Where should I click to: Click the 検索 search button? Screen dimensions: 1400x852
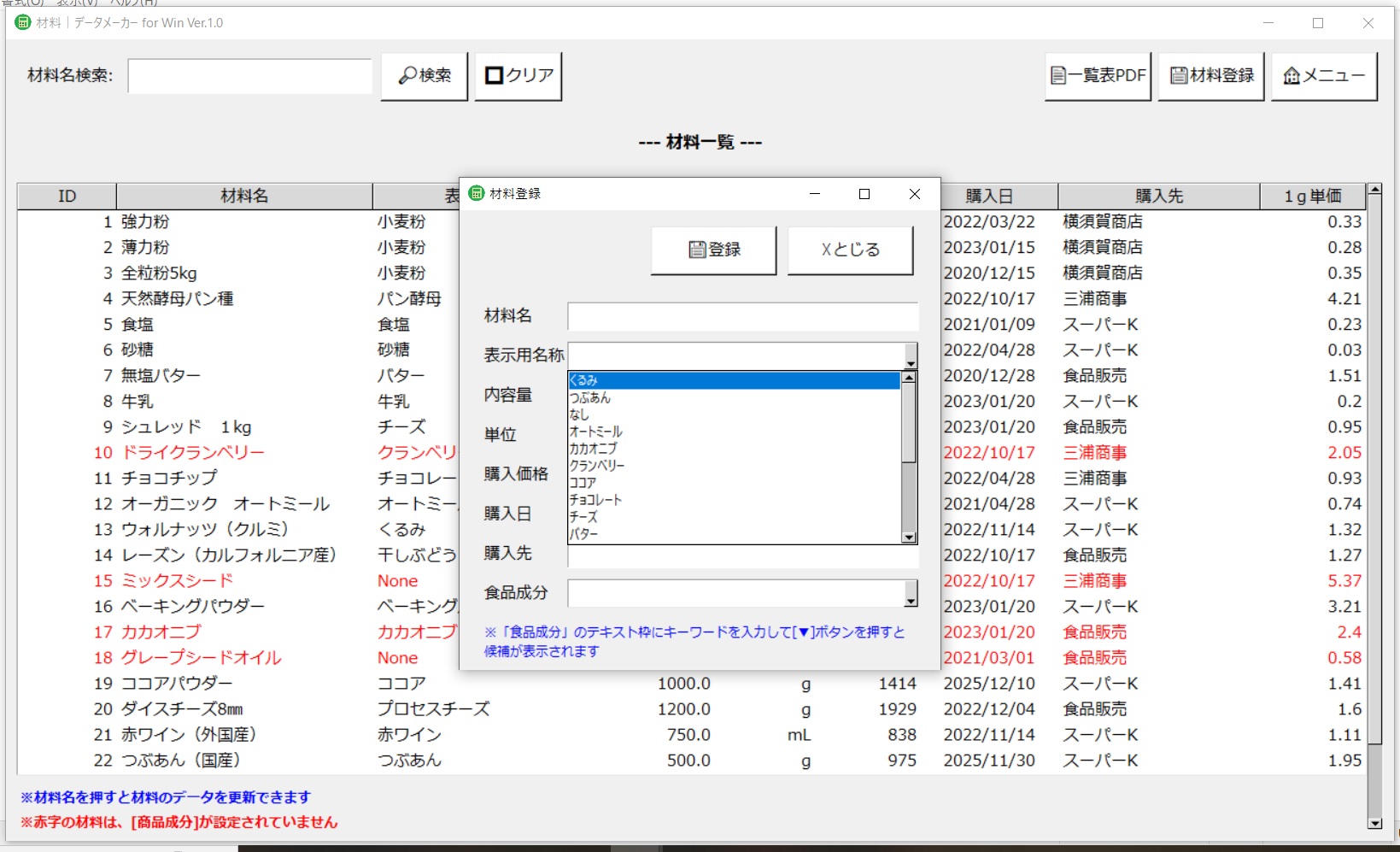[425, 76]
